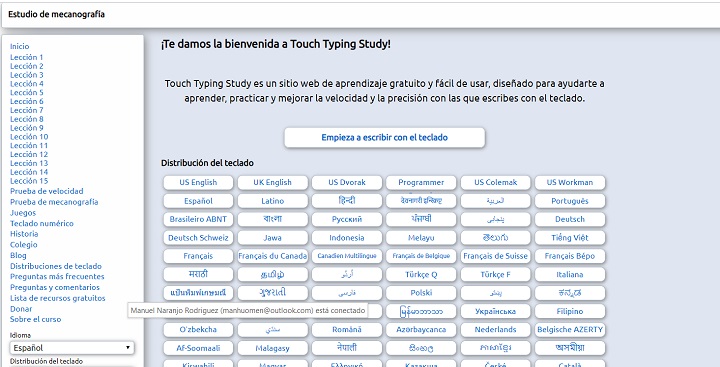Open the Juegos page

(23, 213)
